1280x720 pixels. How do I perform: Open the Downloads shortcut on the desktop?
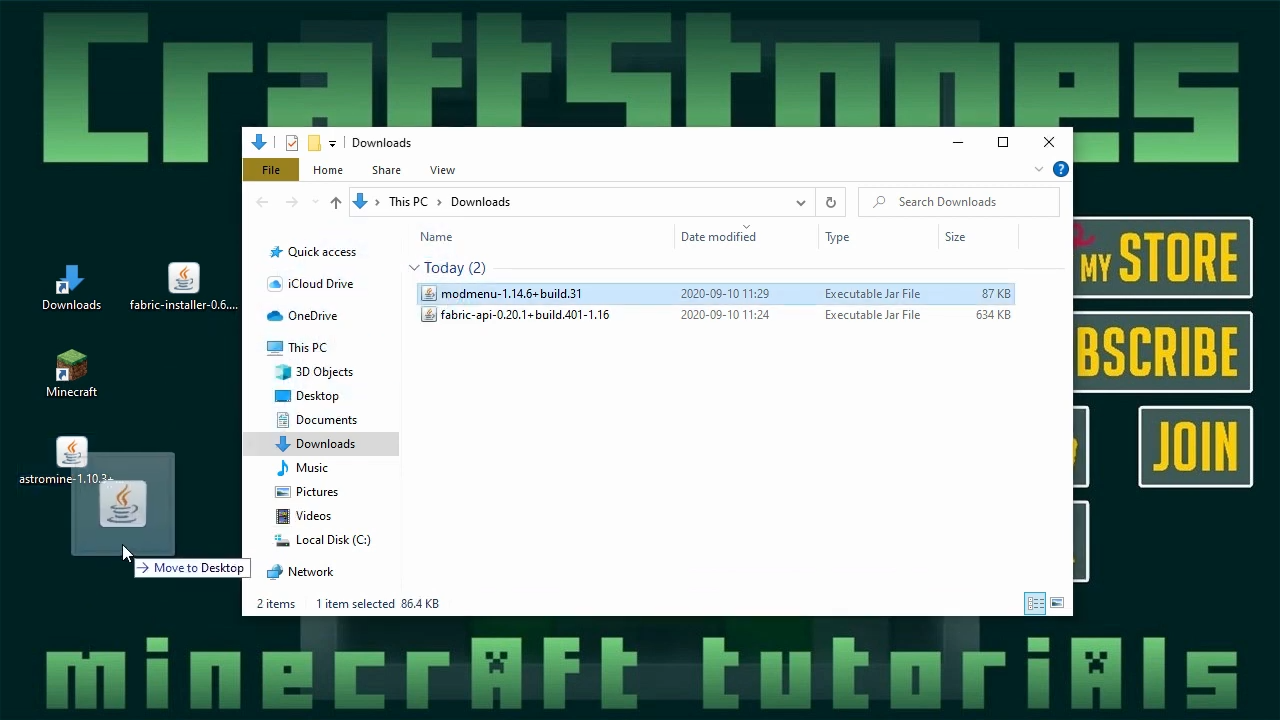[71, 288]
